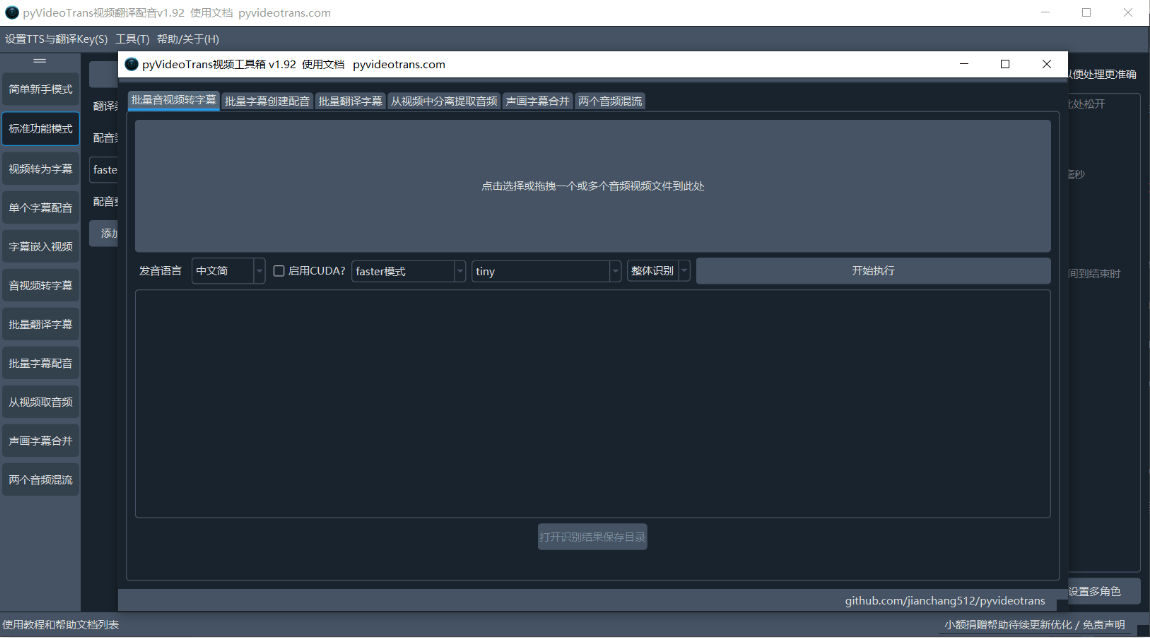Open the 发音语言 中文简 dropdown
Viewport: 1150px width, 638px height.
228,271
